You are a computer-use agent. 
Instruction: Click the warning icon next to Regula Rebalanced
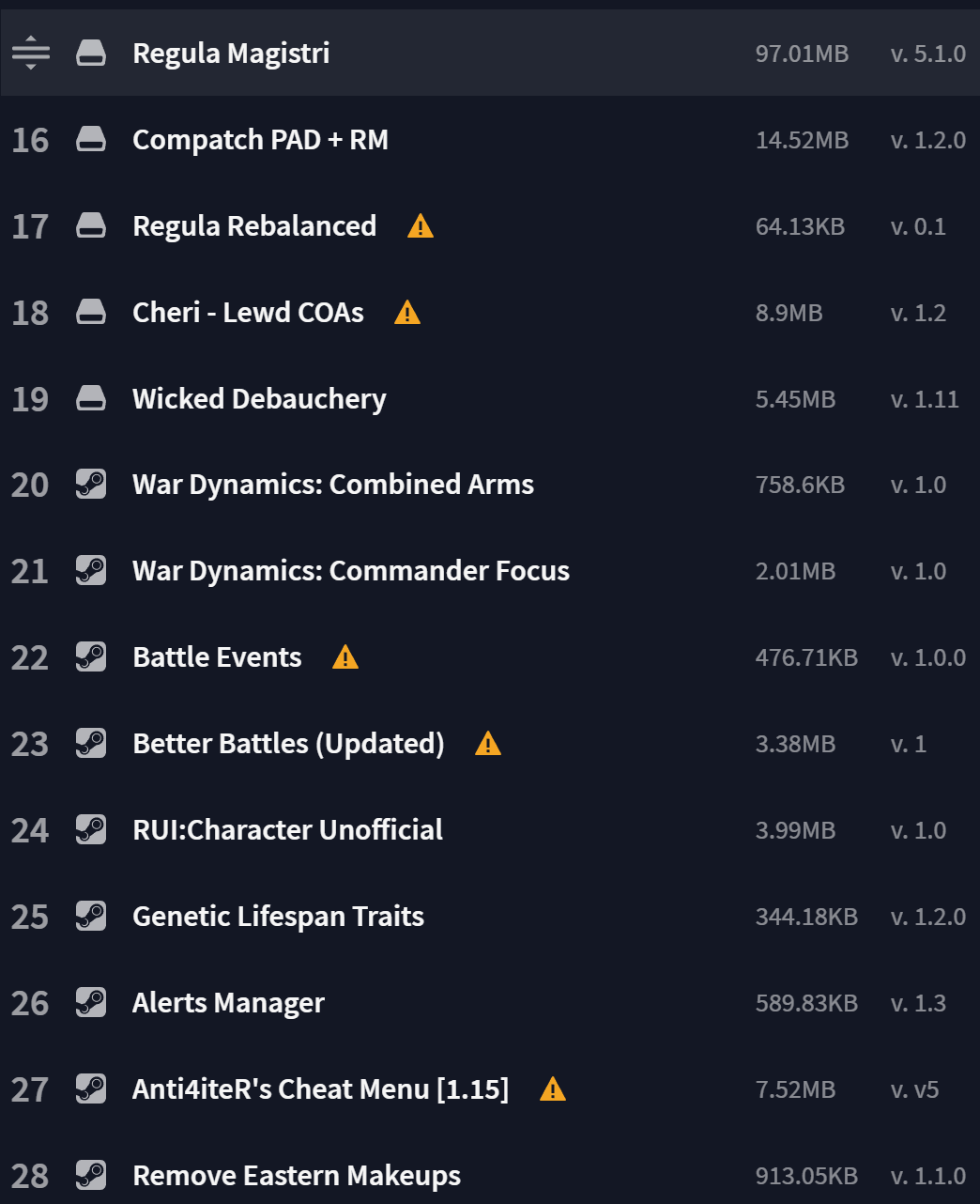pyautogui.click(x=421, y=226)
